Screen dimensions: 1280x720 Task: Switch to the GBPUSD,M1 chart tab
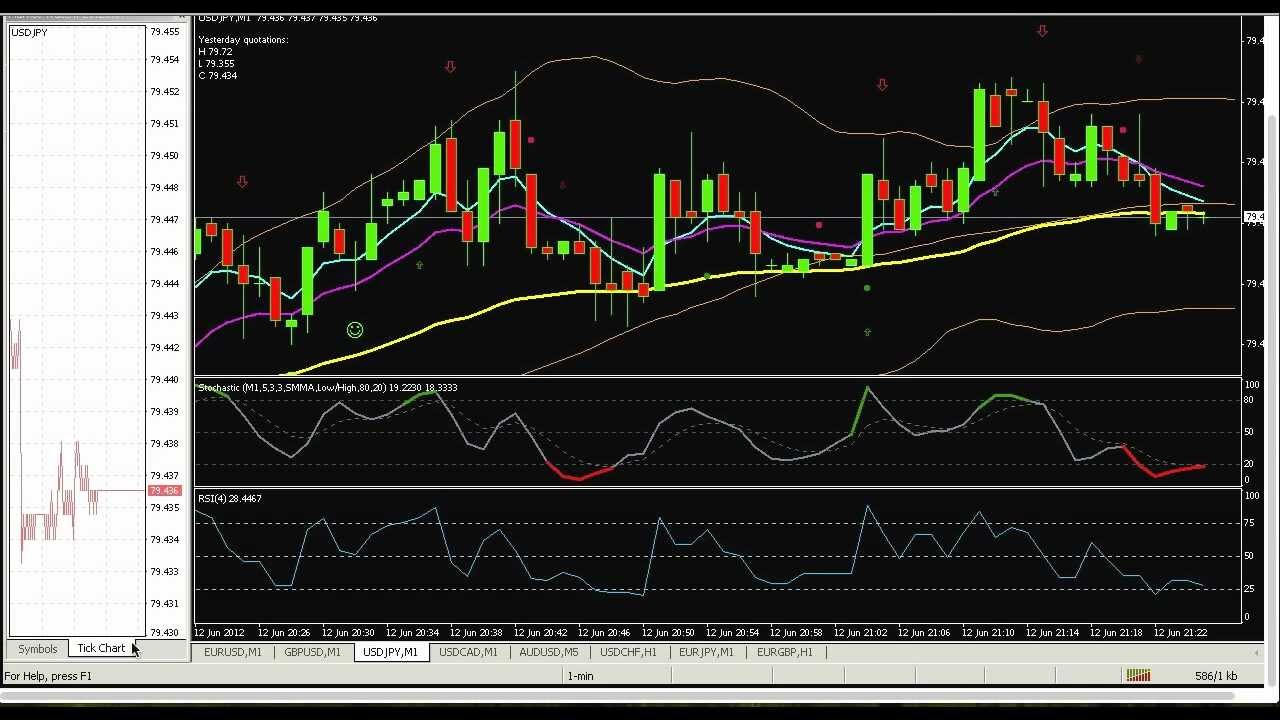click(x=312, y=652)
